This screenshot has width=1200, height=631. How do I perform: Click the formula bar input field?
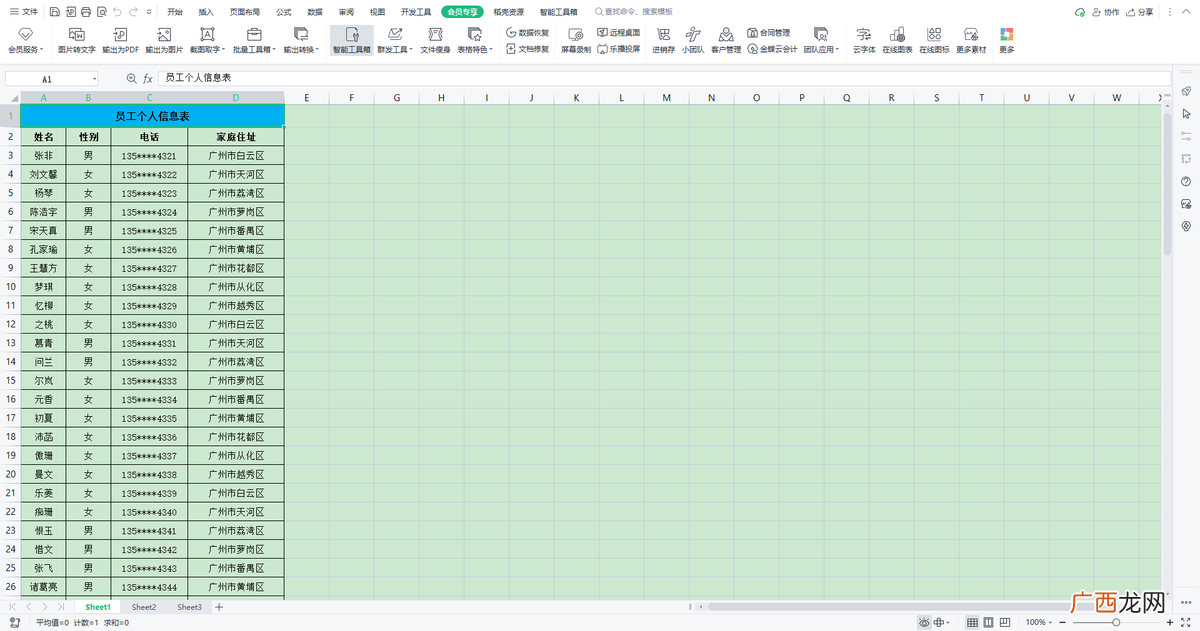pyautogui.click(x=664, y=78)
